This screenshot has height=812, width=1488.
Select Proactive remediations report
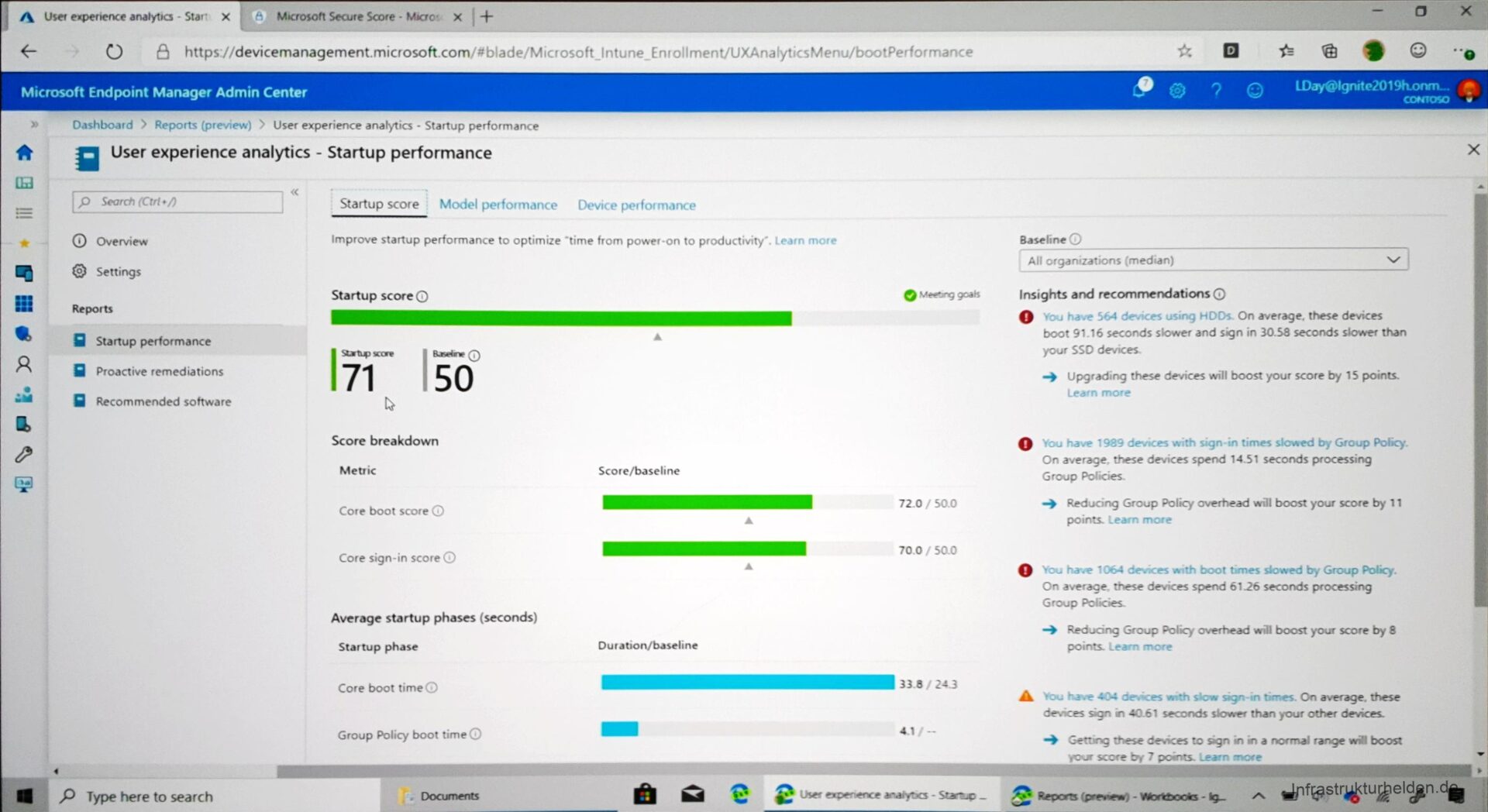click(x=159, y=371)
